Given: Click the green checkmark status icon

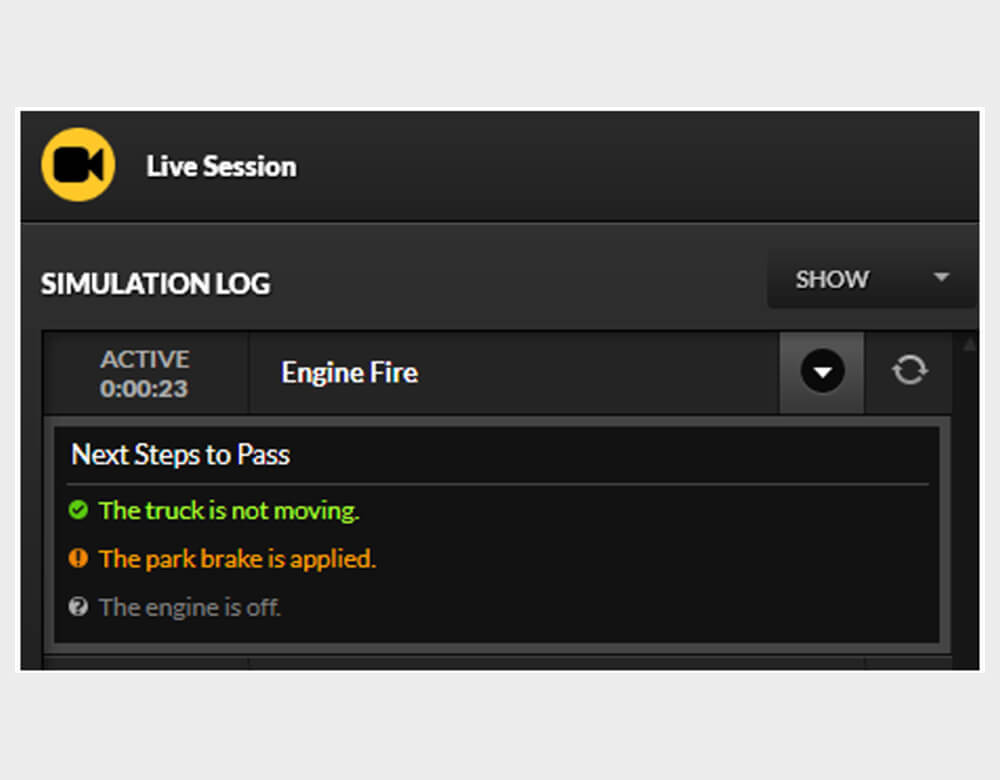Looking at the screenshot, I should 78,511.
